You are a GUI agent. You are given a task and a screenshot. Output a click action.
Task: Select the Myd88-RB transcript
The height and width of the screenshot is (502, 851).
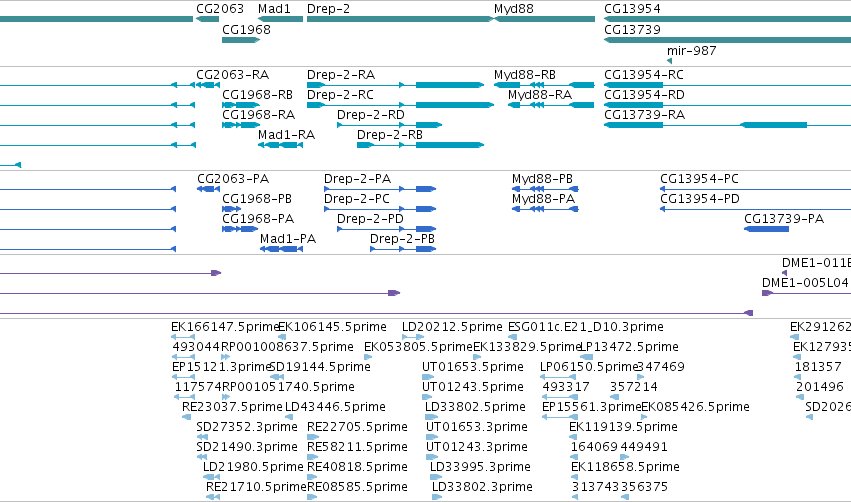pyautogui.click(x=544, y=85)
